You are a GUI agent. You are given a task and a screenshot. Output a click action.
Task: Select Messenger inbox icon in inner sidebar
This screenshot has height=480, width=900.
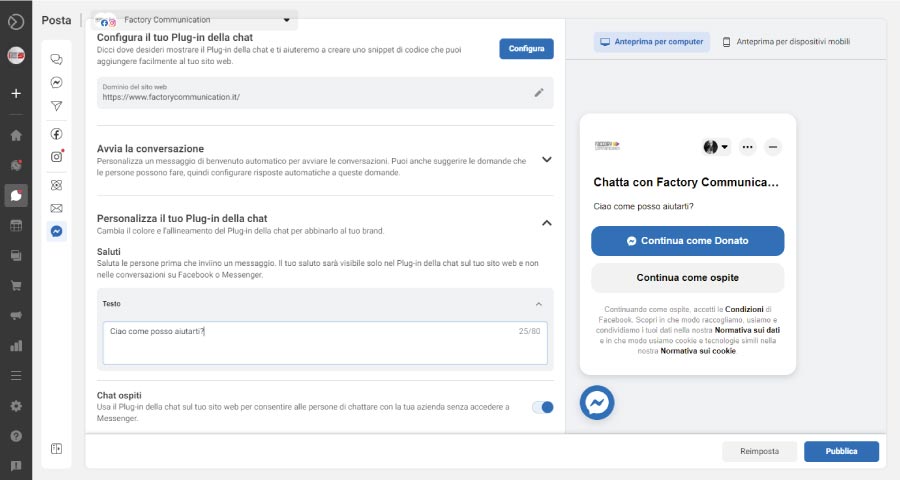56,83
